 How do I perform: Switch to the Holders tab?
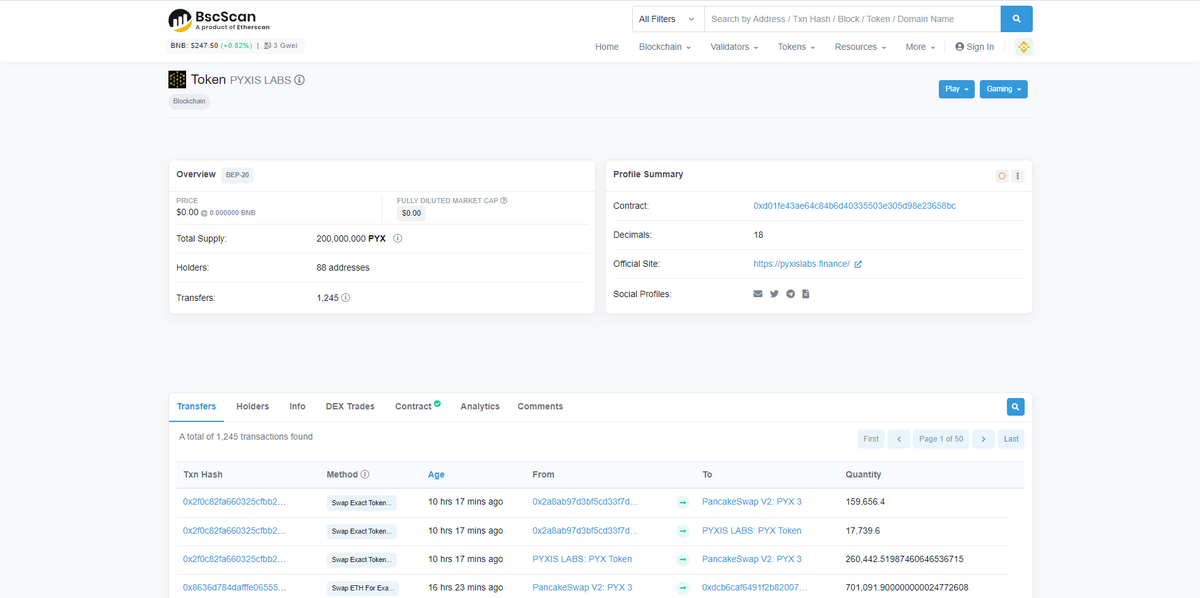tap(253, 407)
